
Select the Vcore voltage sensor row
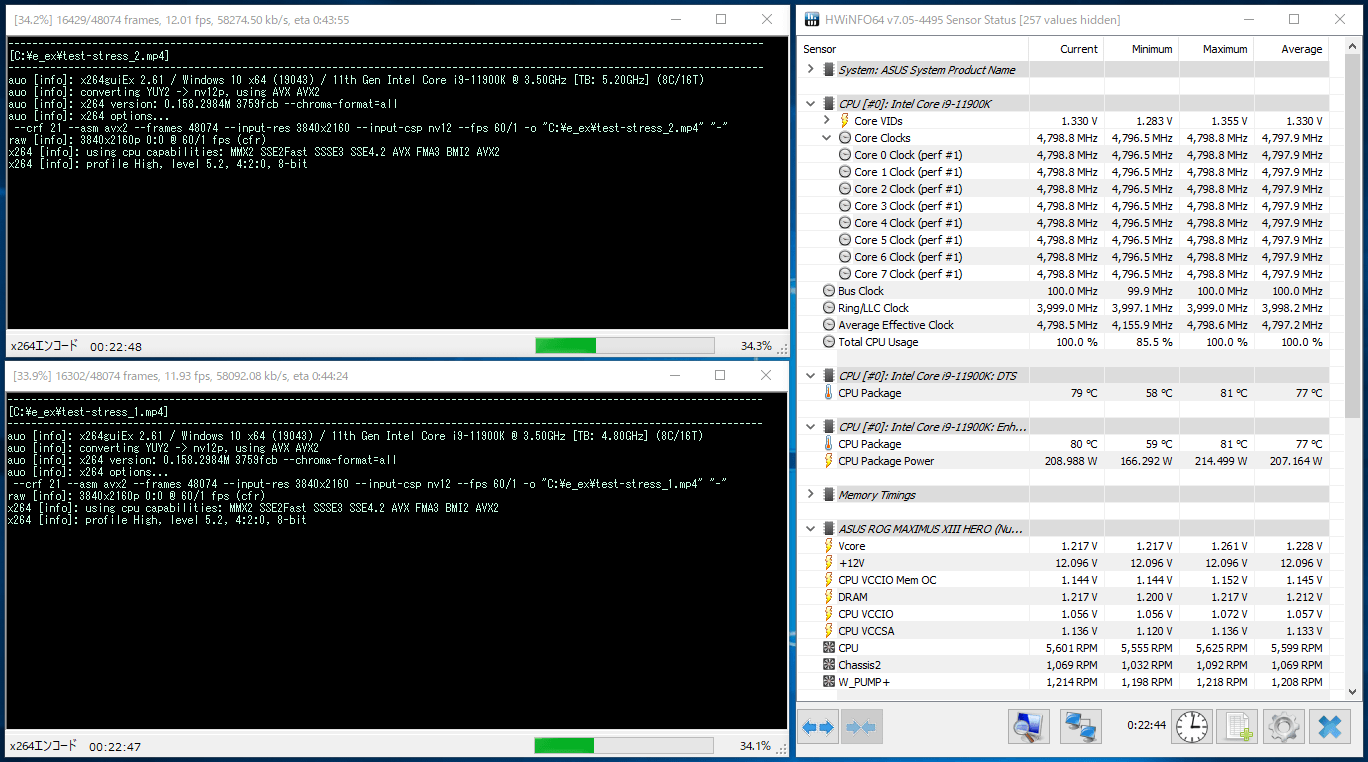point(852,546)
